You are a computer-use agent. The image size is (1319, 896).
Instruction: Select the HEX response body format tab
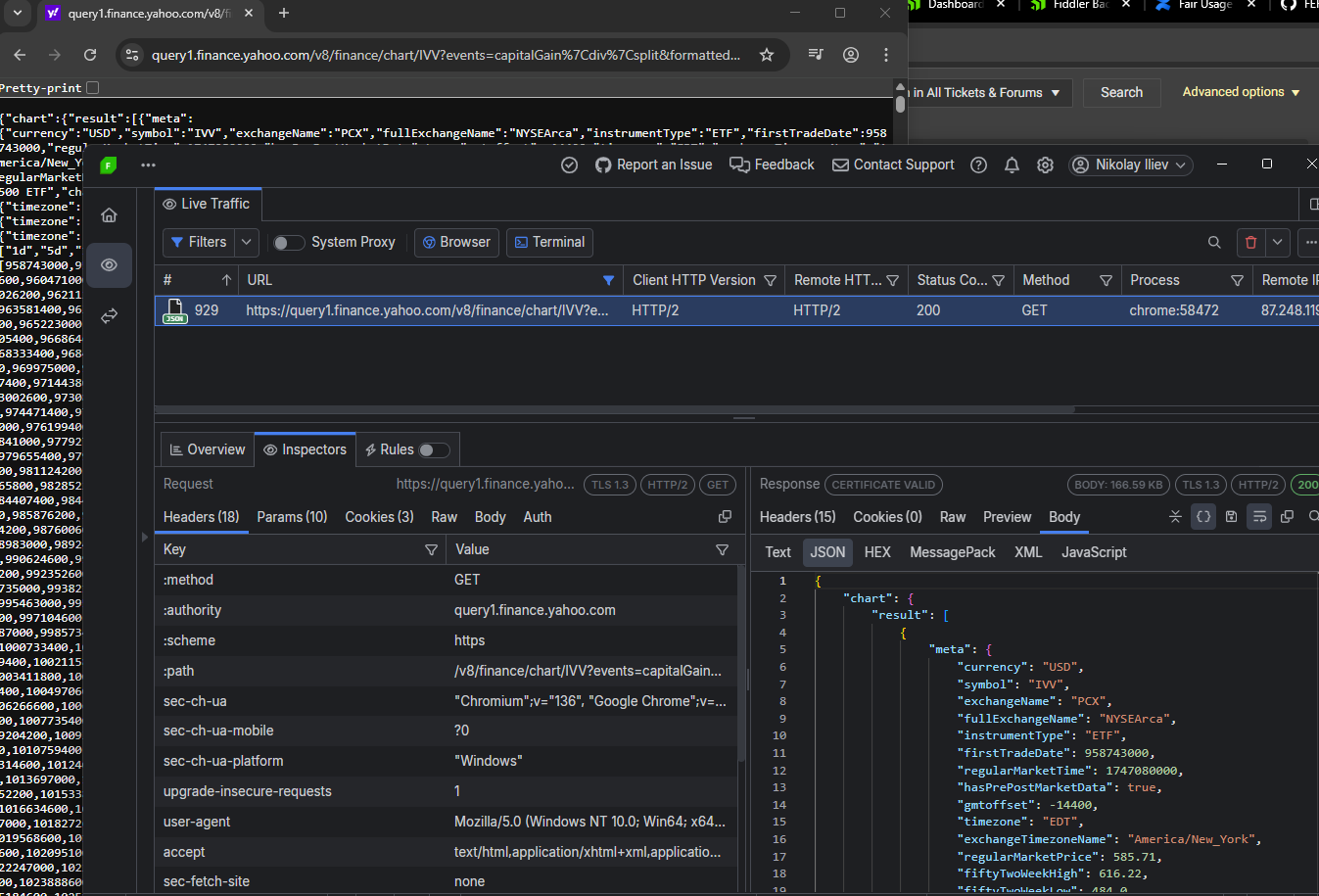pyautogui.click(x=877, y=552)
